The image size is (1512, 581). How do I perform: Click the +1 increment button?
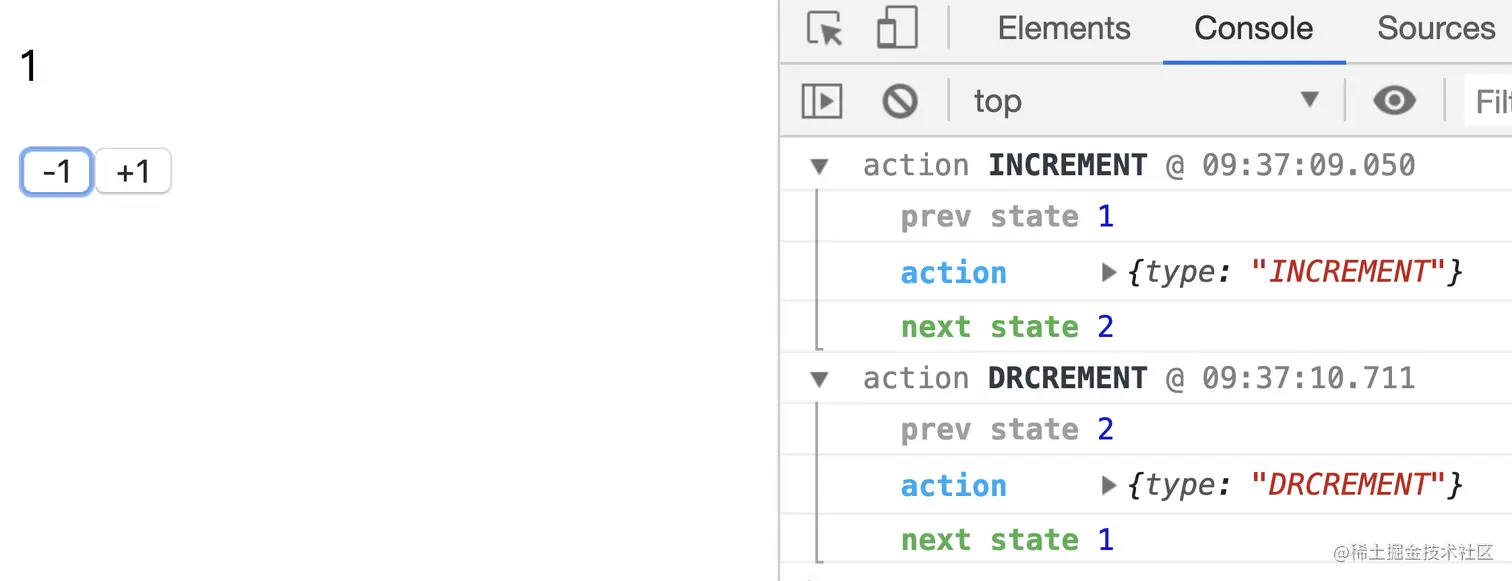point(133,171)
